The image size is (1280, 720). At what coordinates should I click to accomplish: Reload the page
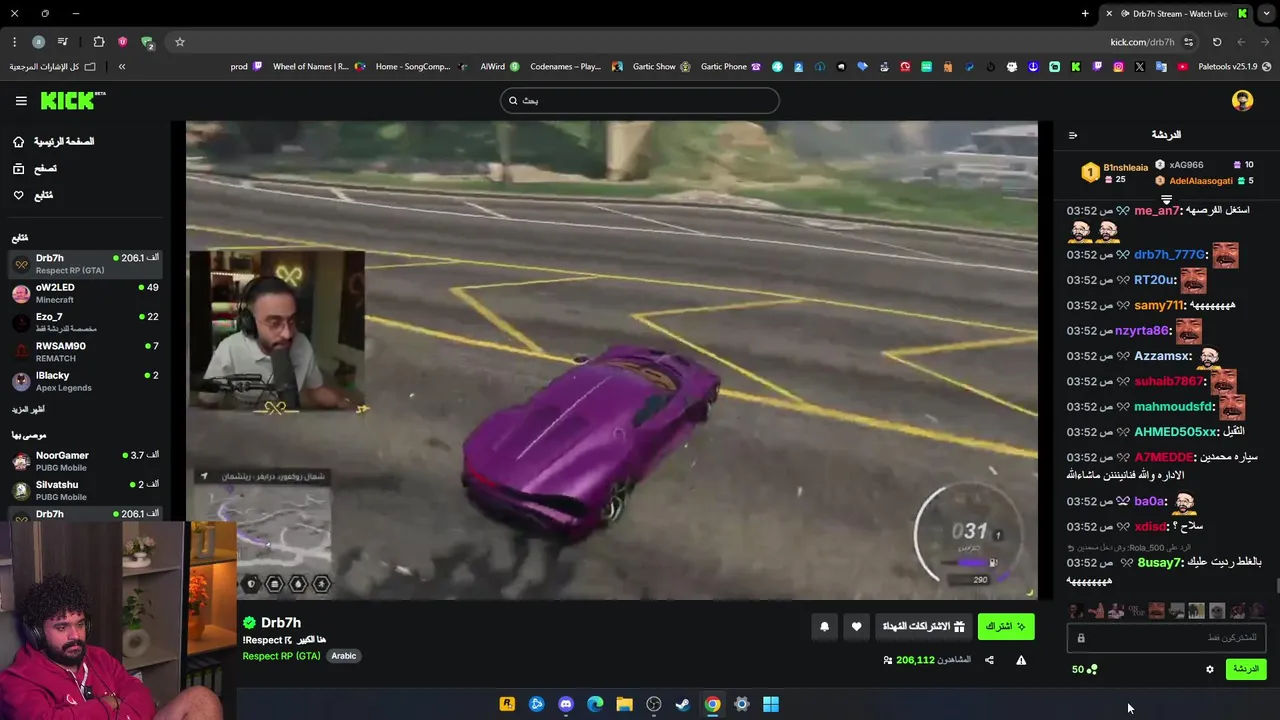point(1217,42)
